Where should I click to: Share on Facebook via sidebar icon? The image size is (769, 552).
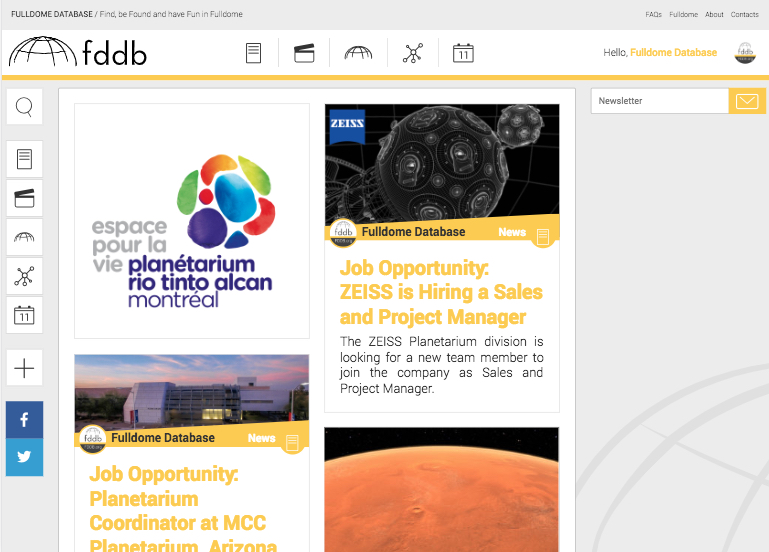pyautogui.click(x=25, y=420)
